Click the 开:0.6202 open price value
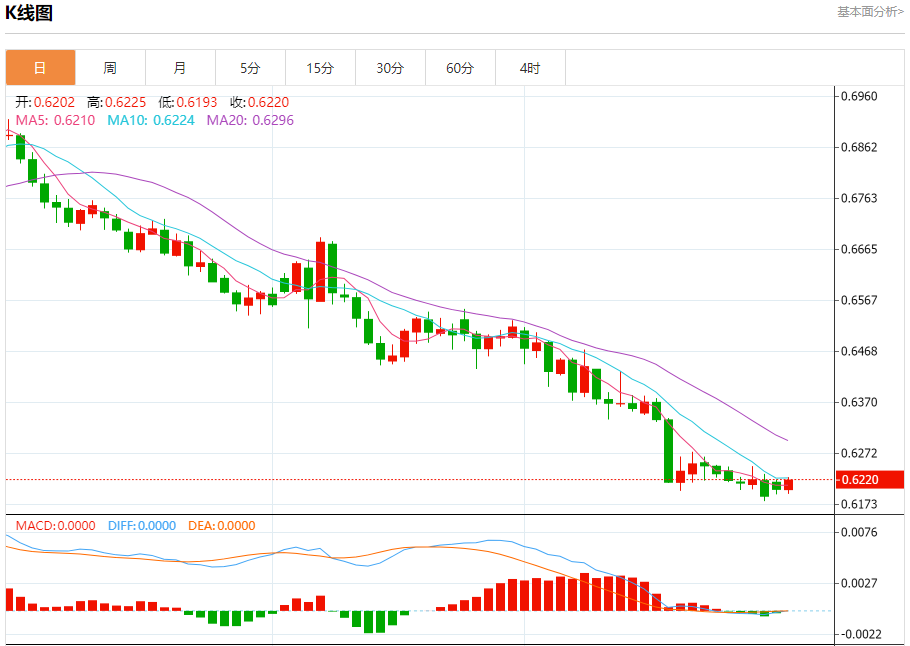 pos(45,102)
